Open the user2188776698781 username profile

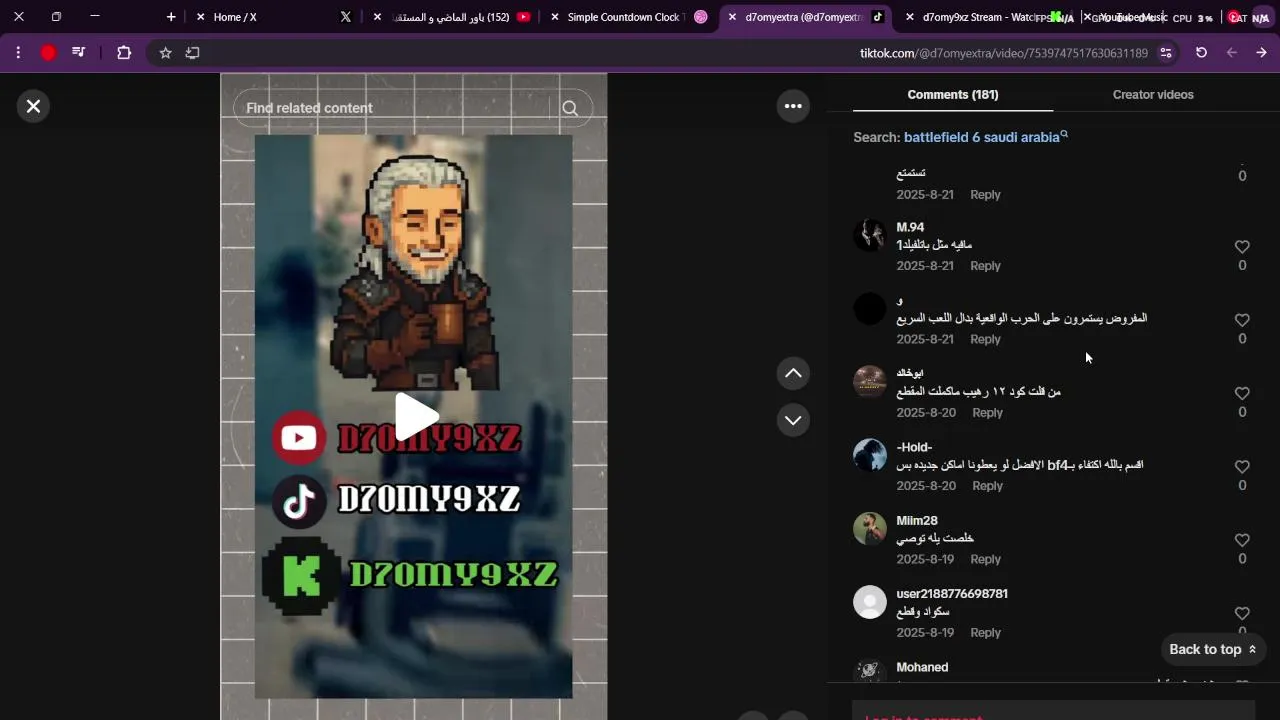pyautogui.click(x=952, y=594)
